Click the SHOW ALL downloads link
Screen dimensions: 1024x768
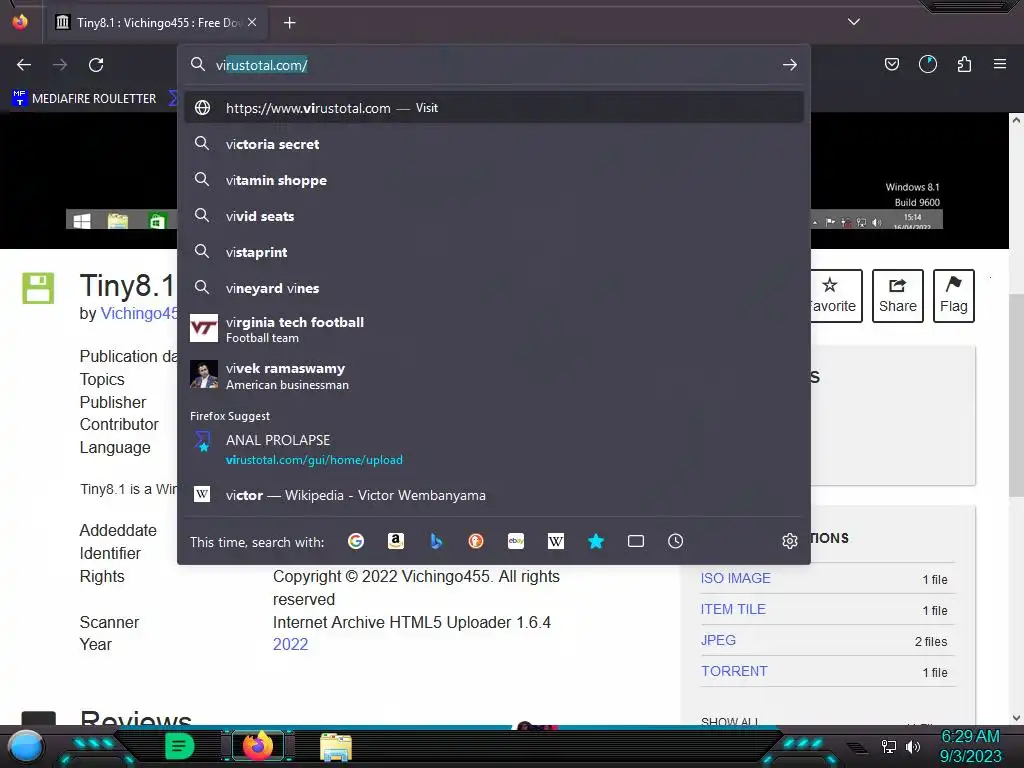pyautogui.click(x=729, y=722)
